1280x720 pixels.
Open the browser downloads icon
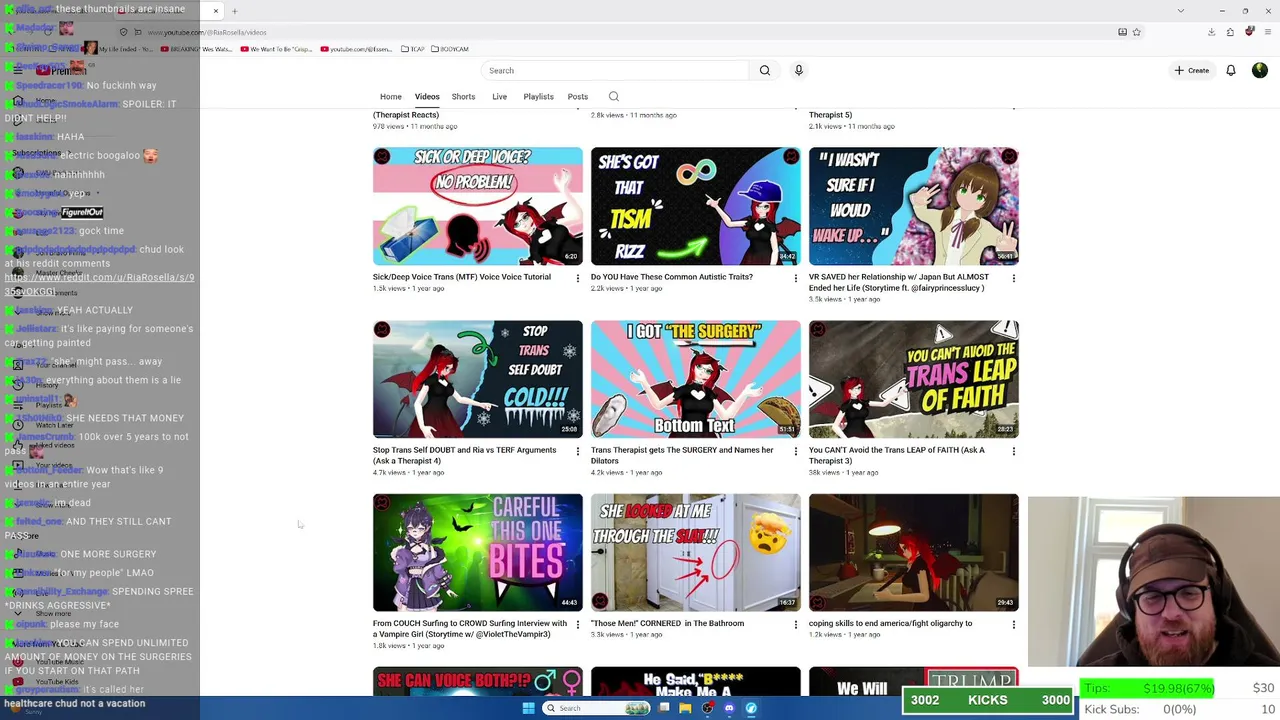(x=1211, y=32)
